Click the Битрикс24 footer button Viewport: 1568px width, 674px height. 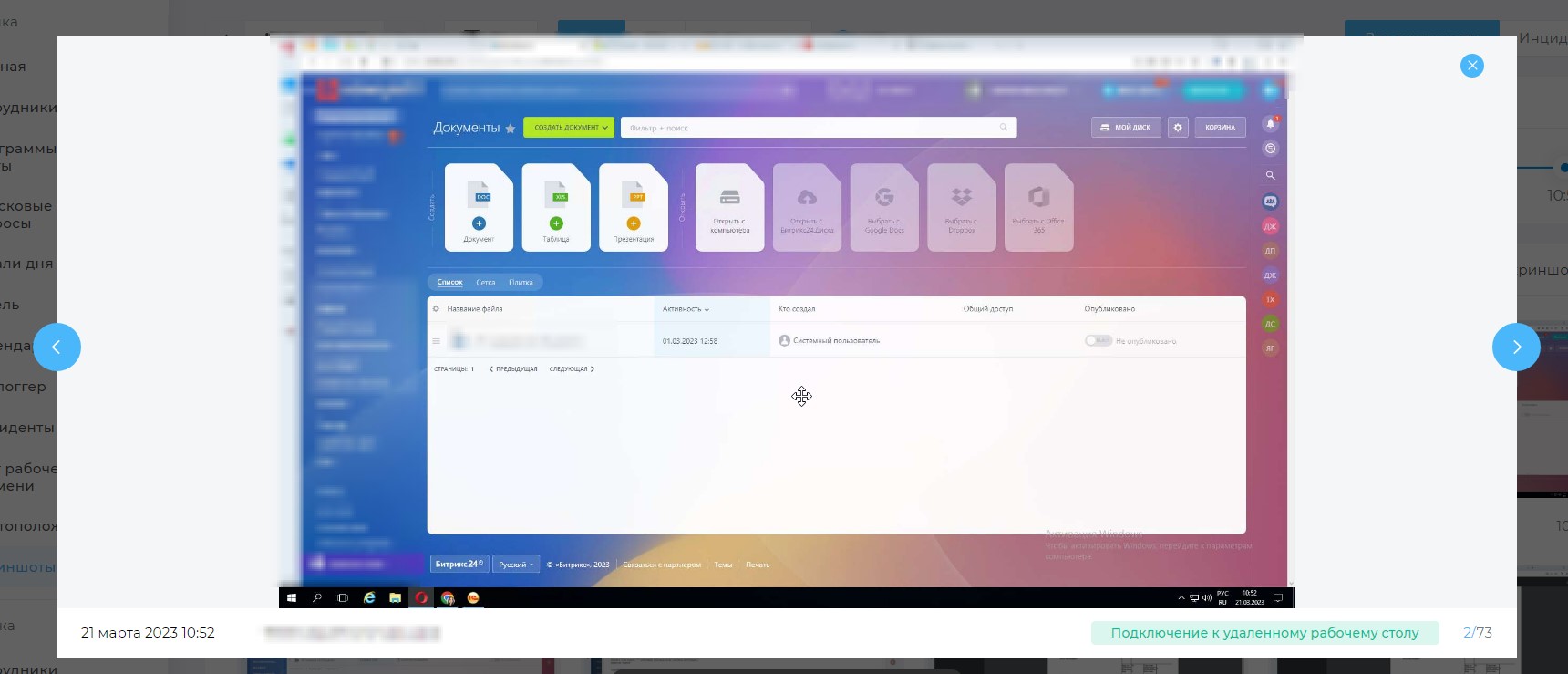pyautogui.click(x=459, y=565)
